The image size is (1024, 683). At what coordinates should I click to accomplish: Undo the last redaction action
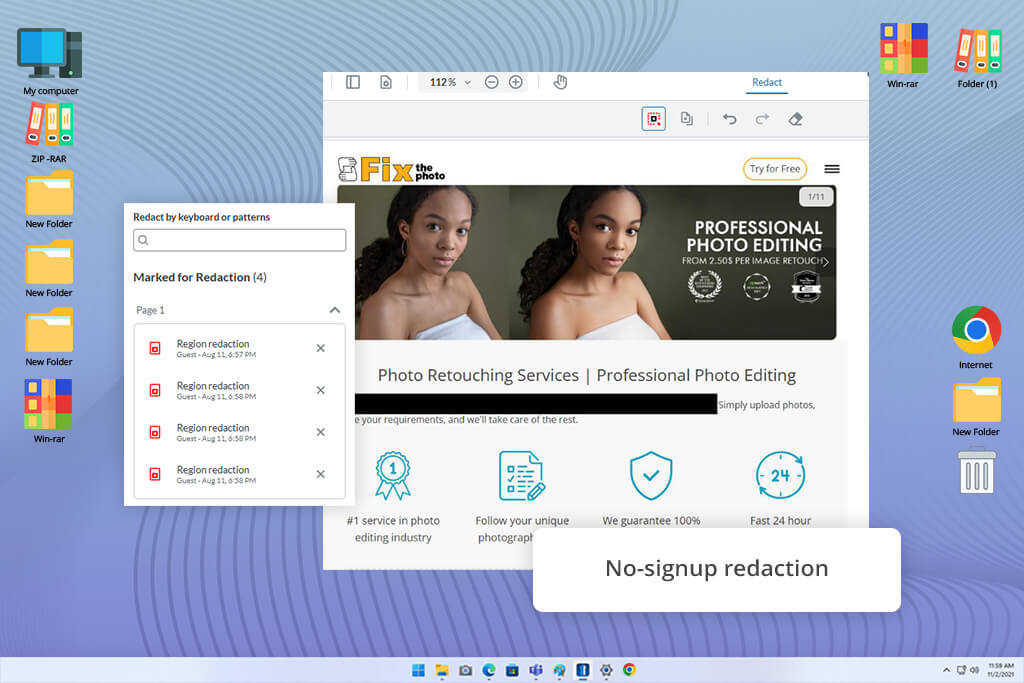[729, 119]
